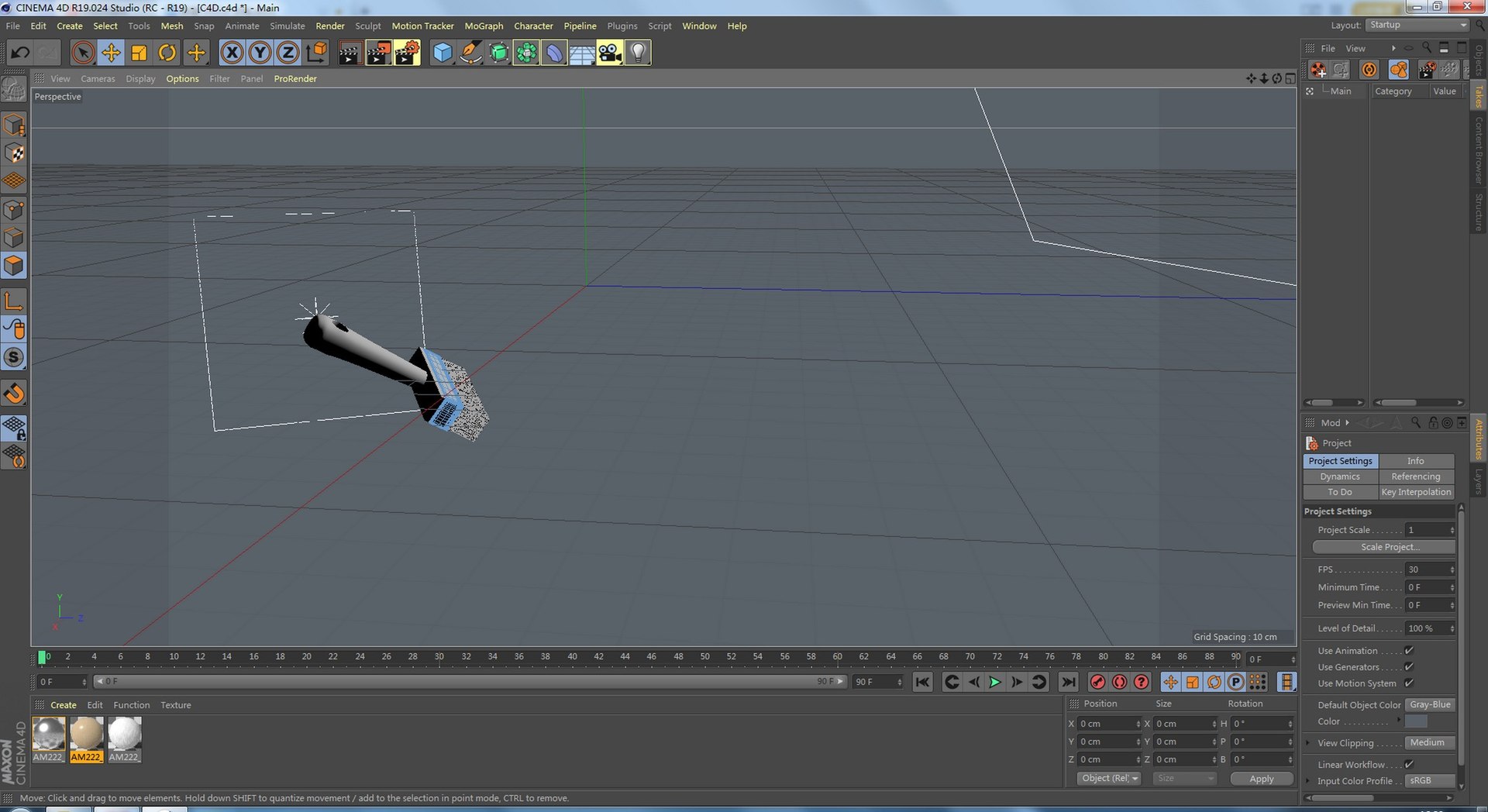Jump to end of animation
The height and width of the screenshot is (812, 1488).
1068,682
